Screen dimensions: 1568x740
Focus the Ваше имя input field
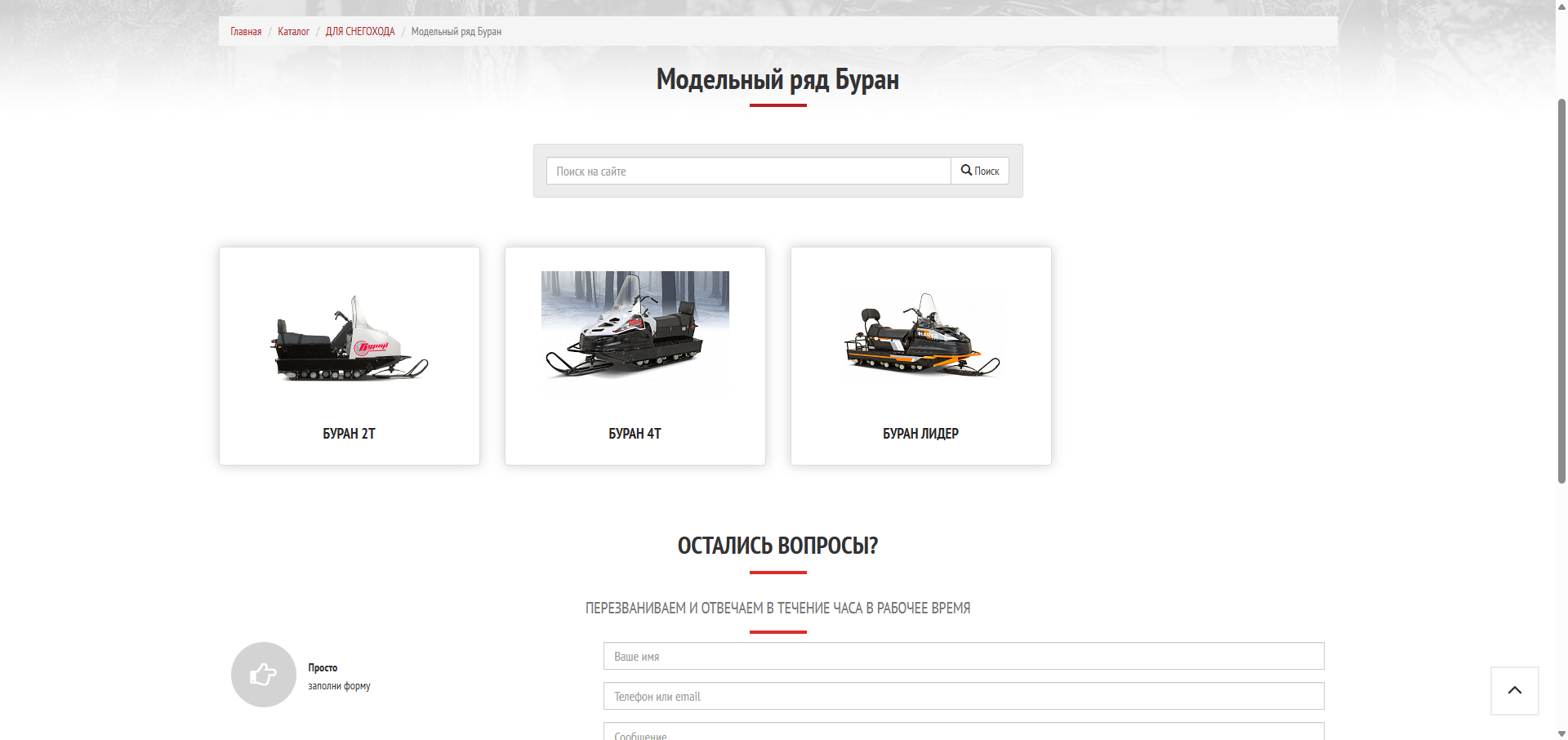click(964, 656)
